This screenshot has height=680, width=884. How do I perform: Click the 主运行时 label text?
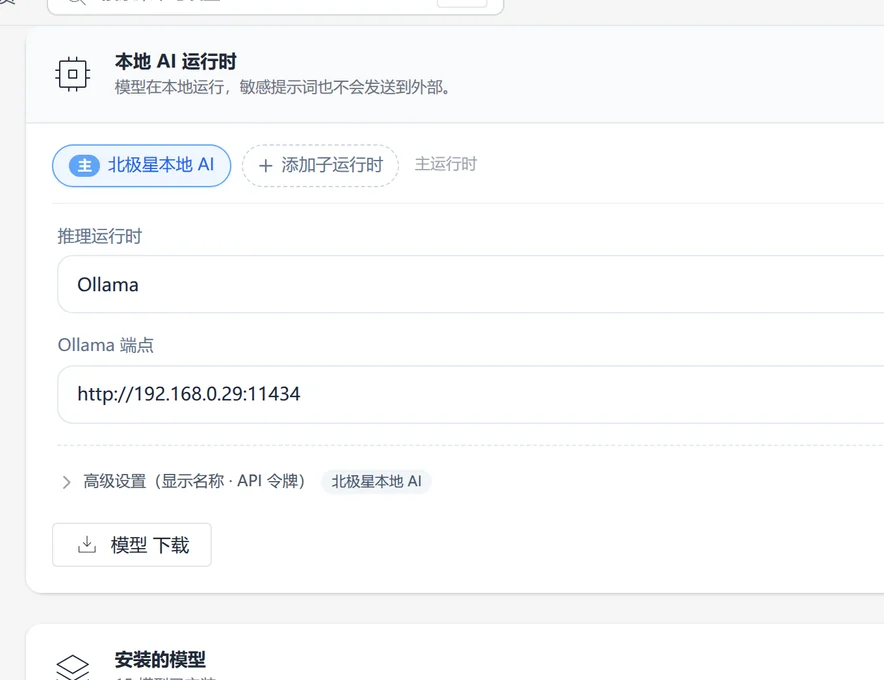pyautogui.click(x=446, y=164)
